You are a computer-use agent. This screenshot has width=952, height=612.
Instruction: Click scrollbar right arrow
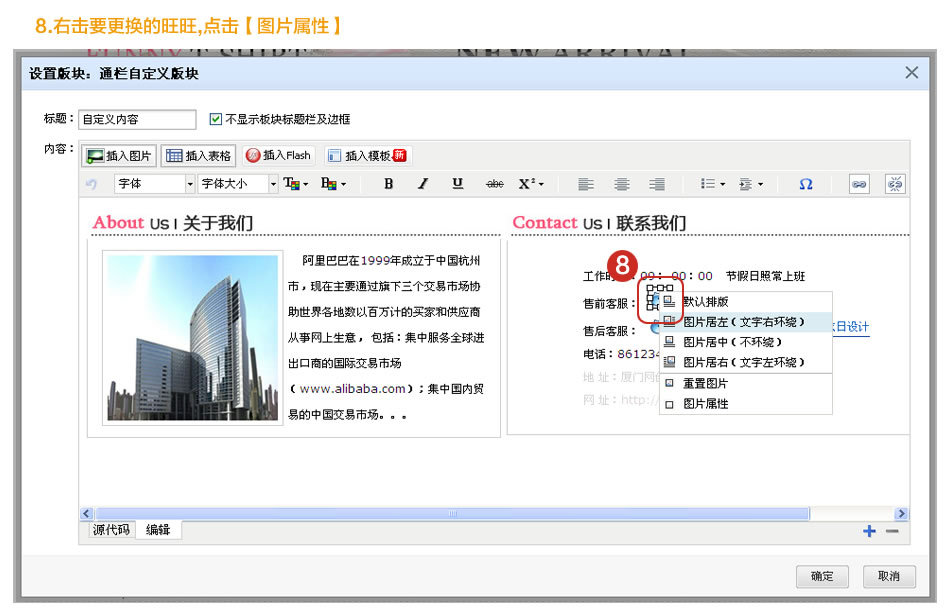click(x=902, y=514)
